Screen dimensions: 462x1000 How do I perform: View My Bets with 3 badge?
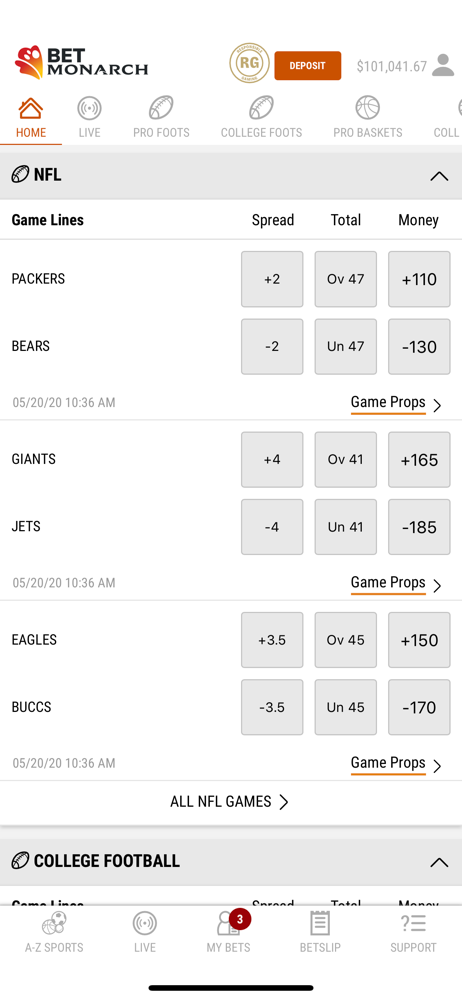[228, 932]
